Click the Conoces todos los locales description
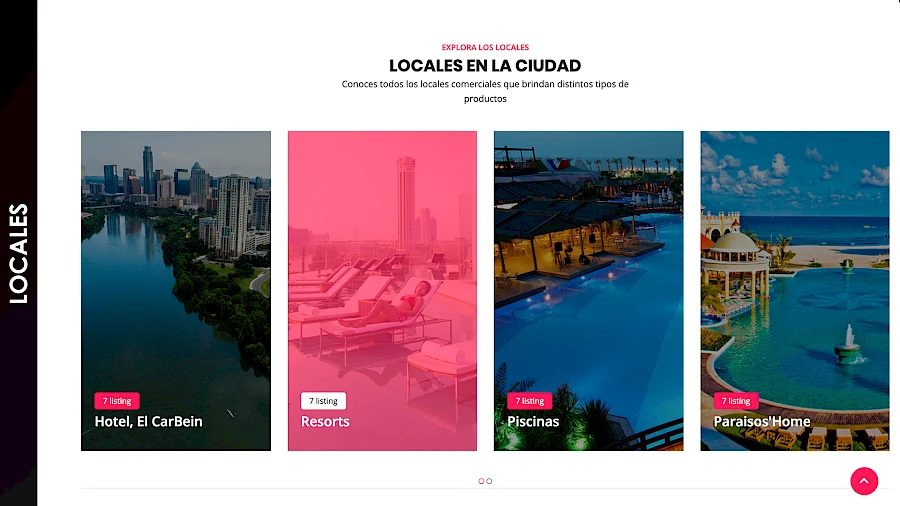The image size is (900, 506). coord(485,91)
